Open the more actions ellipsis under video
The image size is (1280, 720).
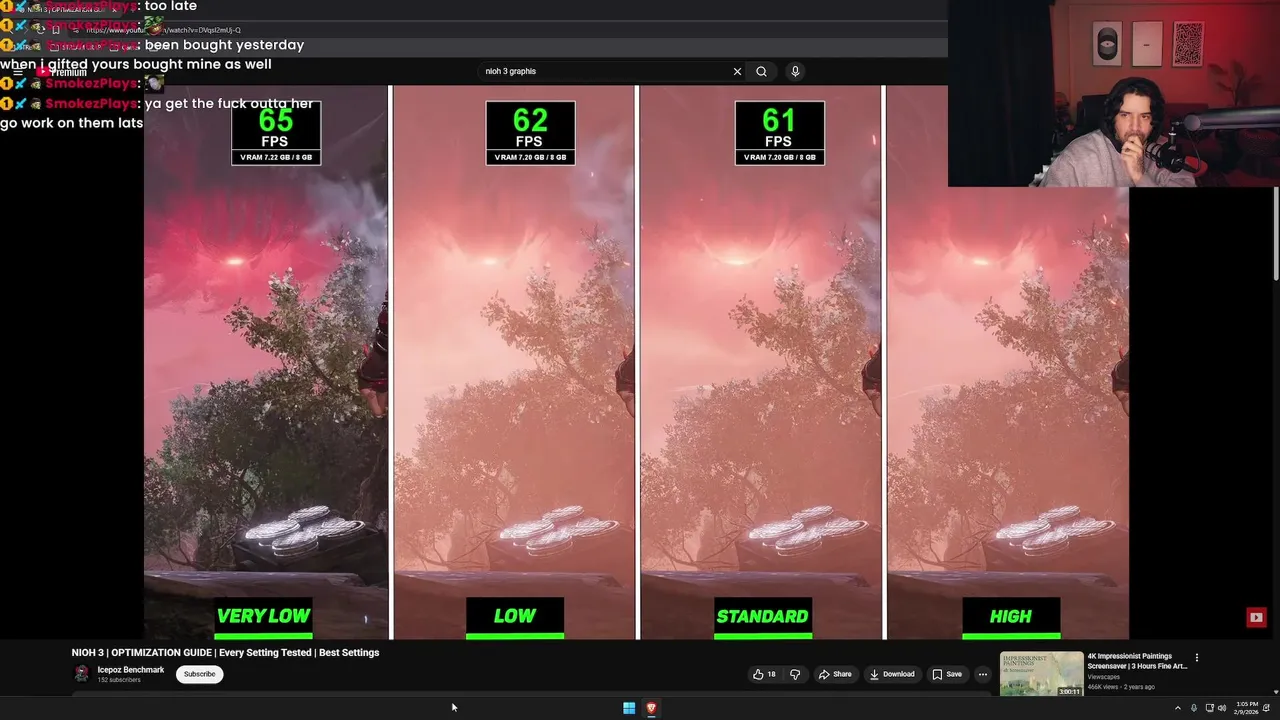point(982,674)
